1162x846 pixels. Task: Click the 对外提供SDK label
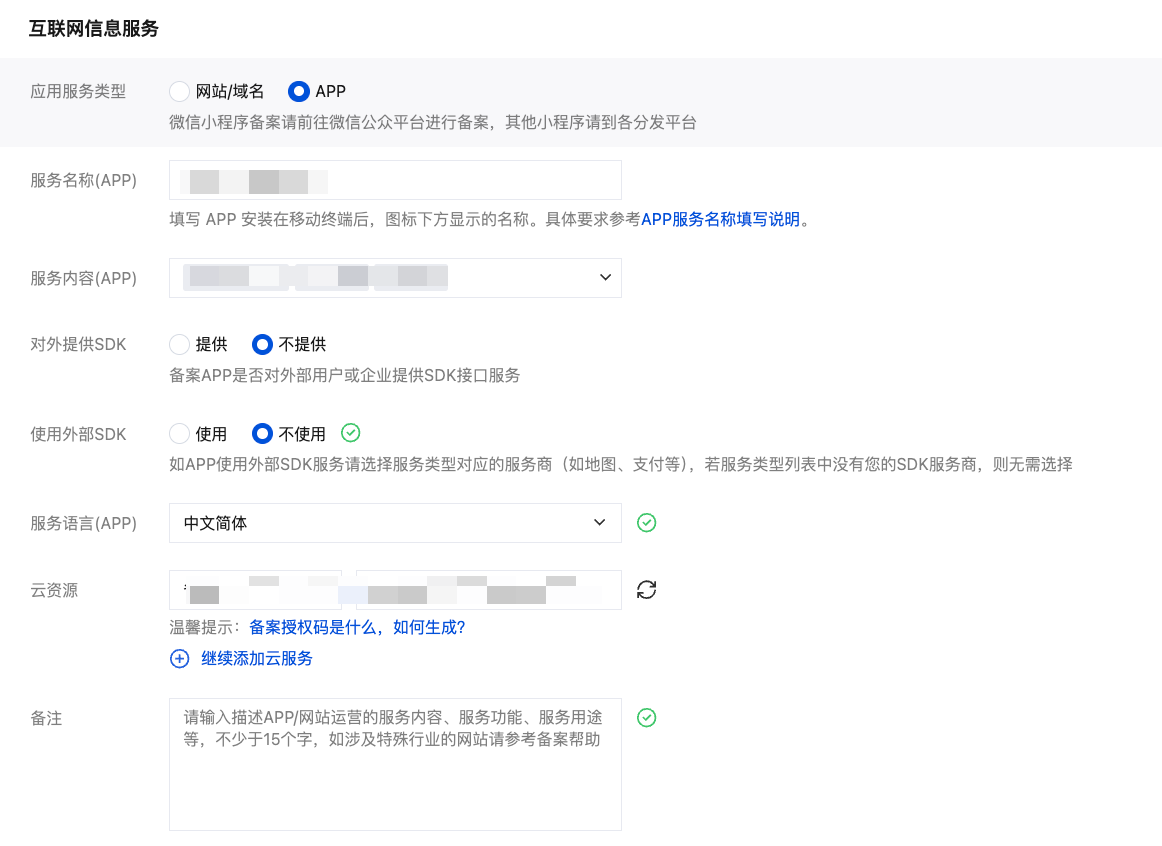tap(78, 344)
